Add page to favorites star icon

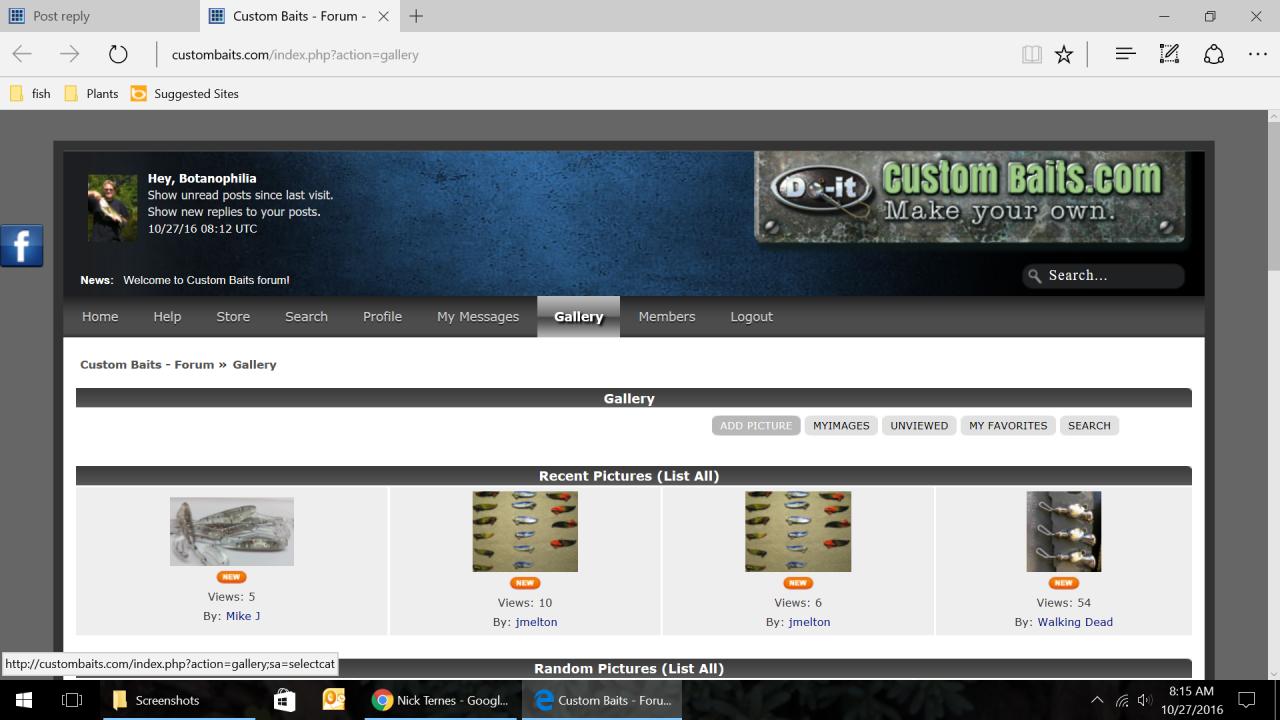(x=1064, y=55)
